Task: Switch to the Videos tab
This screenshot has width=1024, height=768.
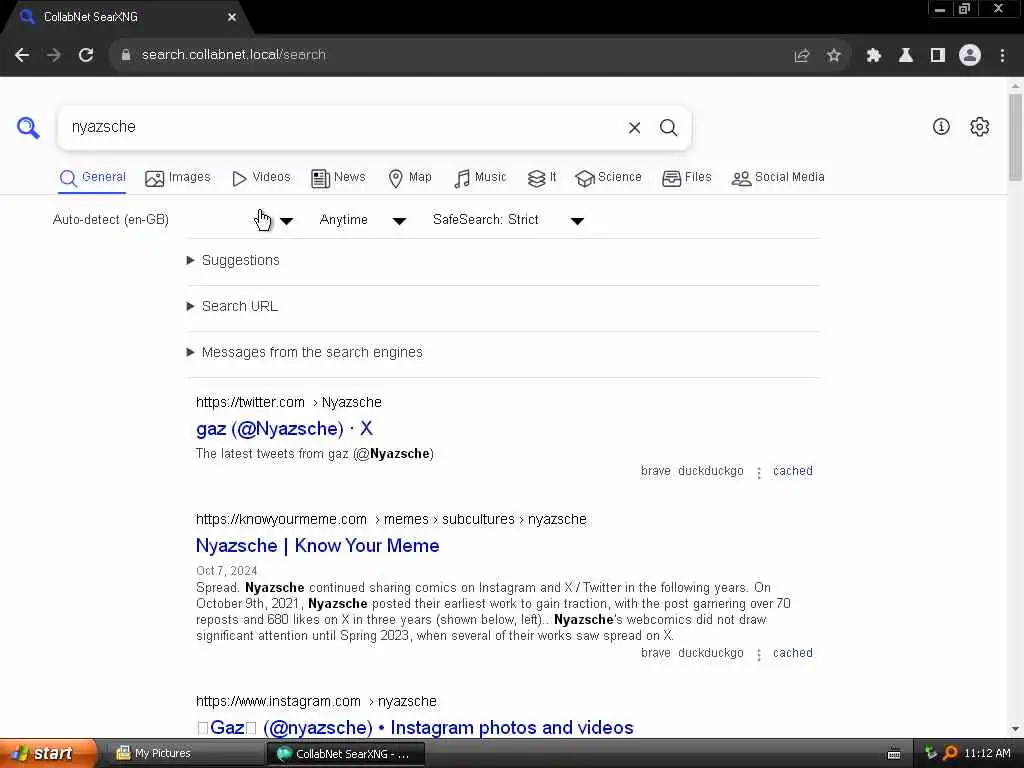Action: (x=261, y=178)
